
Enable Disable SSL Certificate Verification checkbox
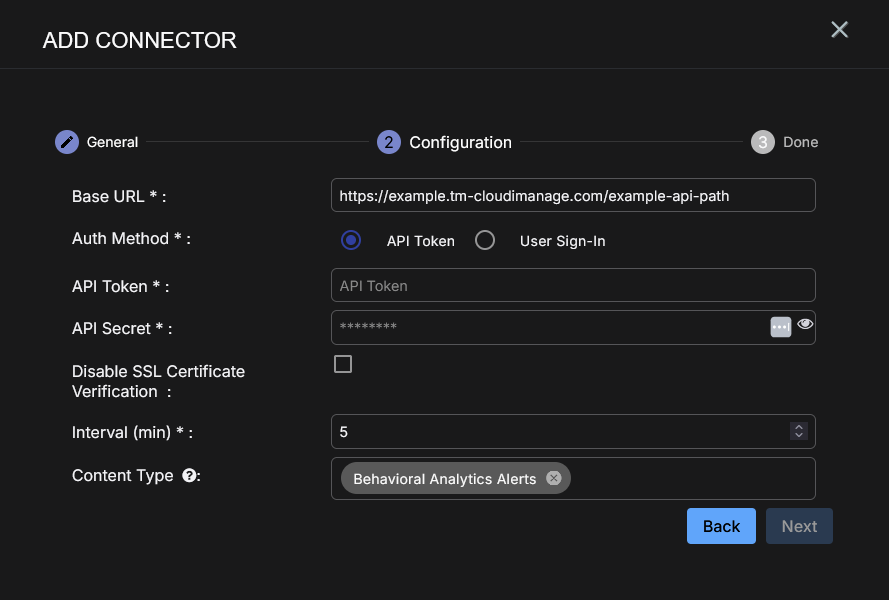(343, 364)
